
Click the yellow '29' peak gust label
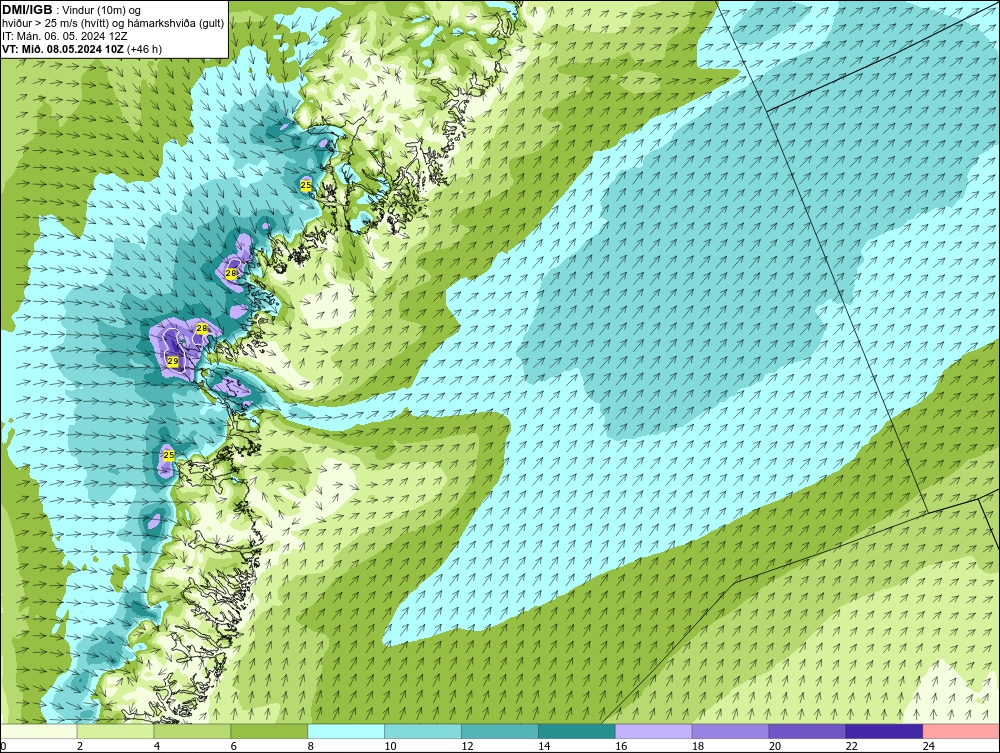click(x=173, y=361)
